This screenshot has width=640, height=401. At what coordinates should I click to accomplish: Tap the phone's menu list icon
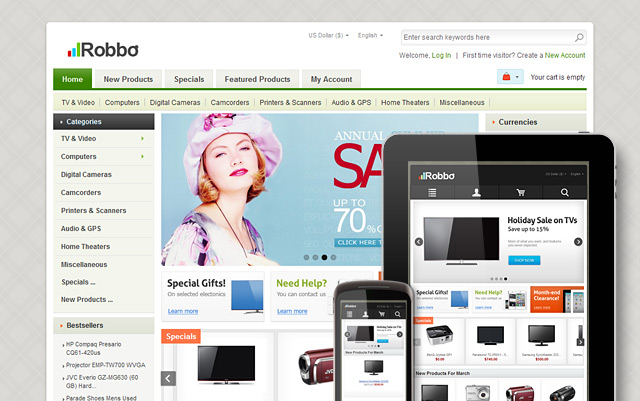349,314
